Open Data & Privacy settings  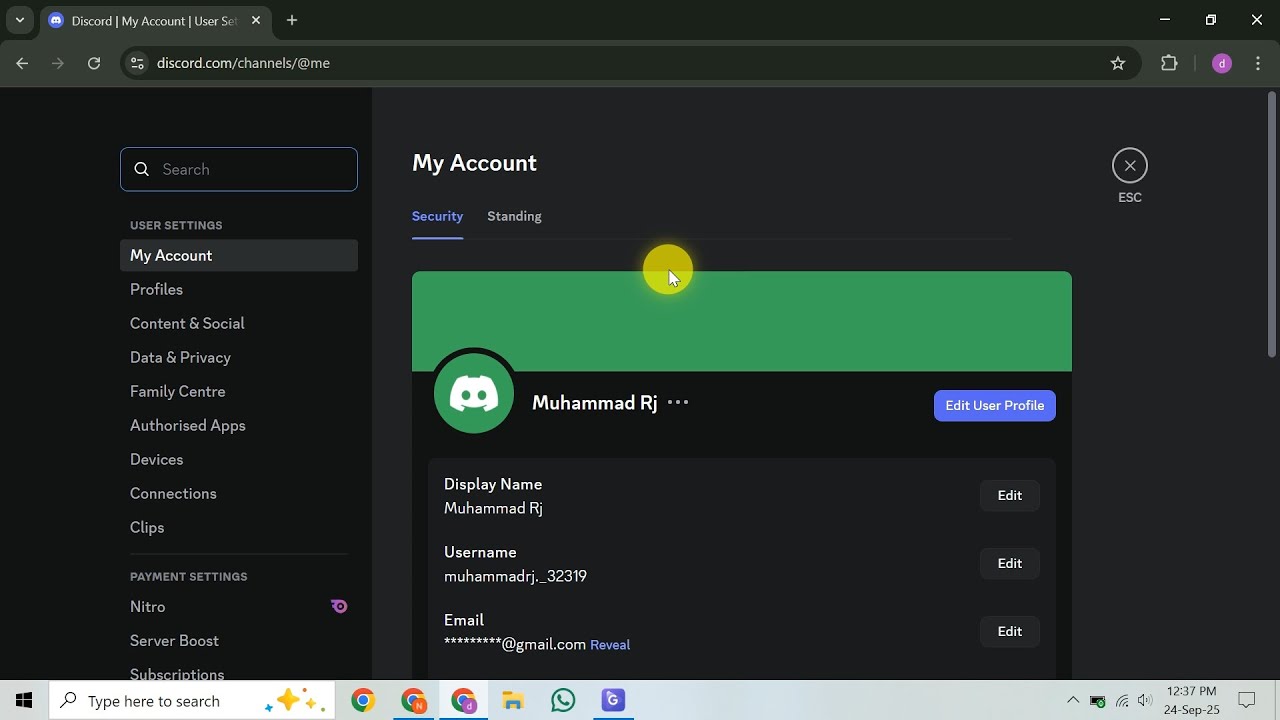[x=239, y=357]
